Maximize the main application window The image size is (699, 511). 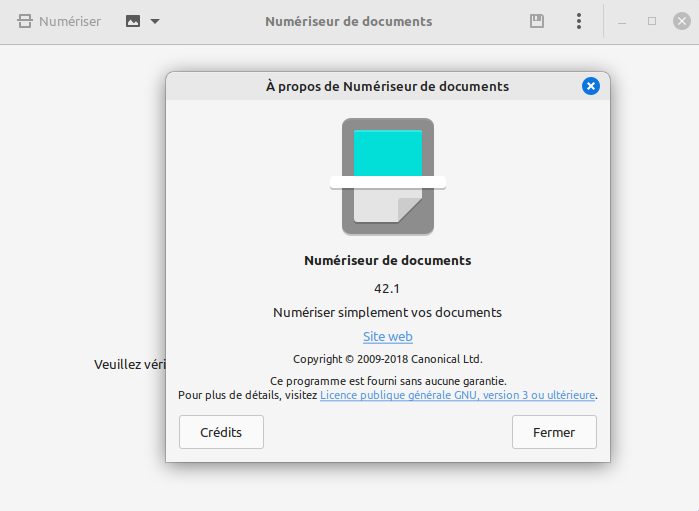pyautogui.click(x=652, y=21)
